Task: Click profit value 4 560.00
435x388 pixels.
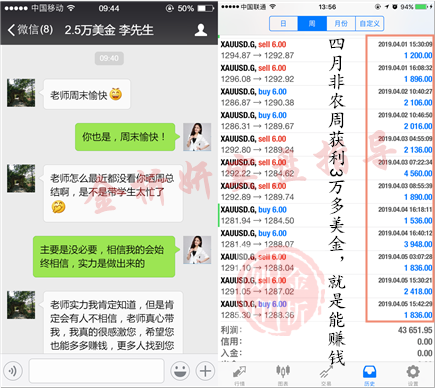Action: [418, 173]
